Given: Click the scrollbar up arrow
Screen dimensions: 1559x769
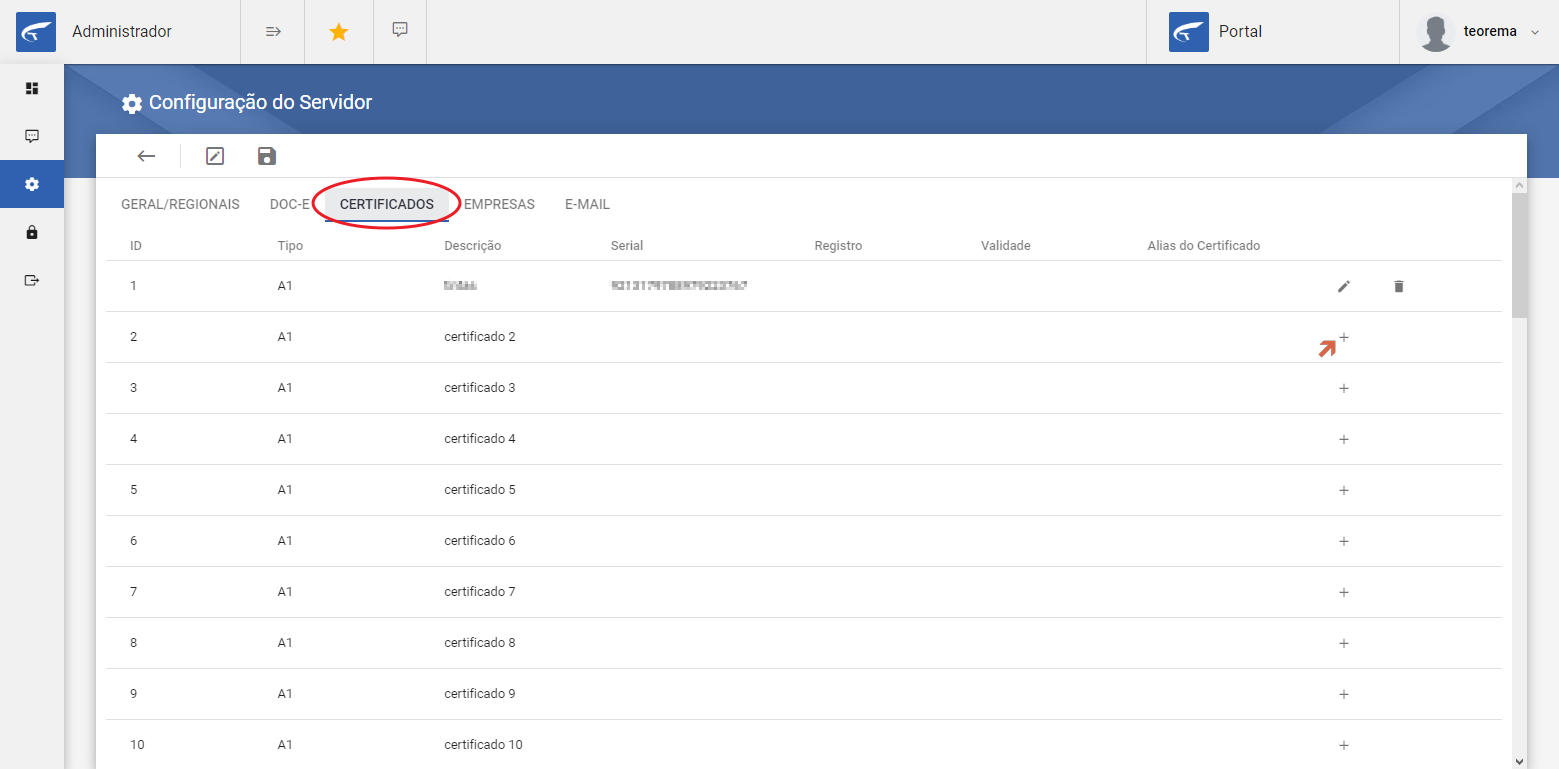Looking at the screenshot, I should [1520, 186].
